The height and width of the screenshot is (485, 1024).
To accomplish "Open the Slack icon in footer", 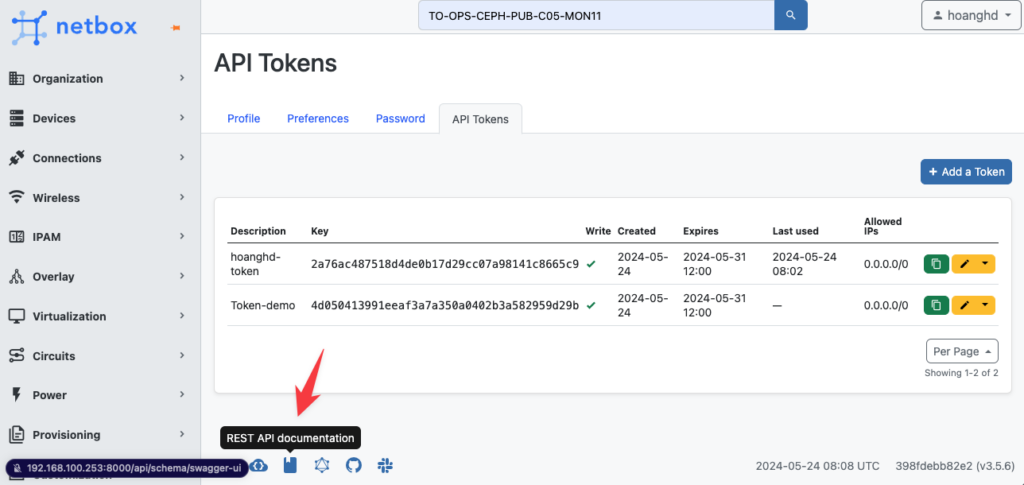I will point(385,465).
